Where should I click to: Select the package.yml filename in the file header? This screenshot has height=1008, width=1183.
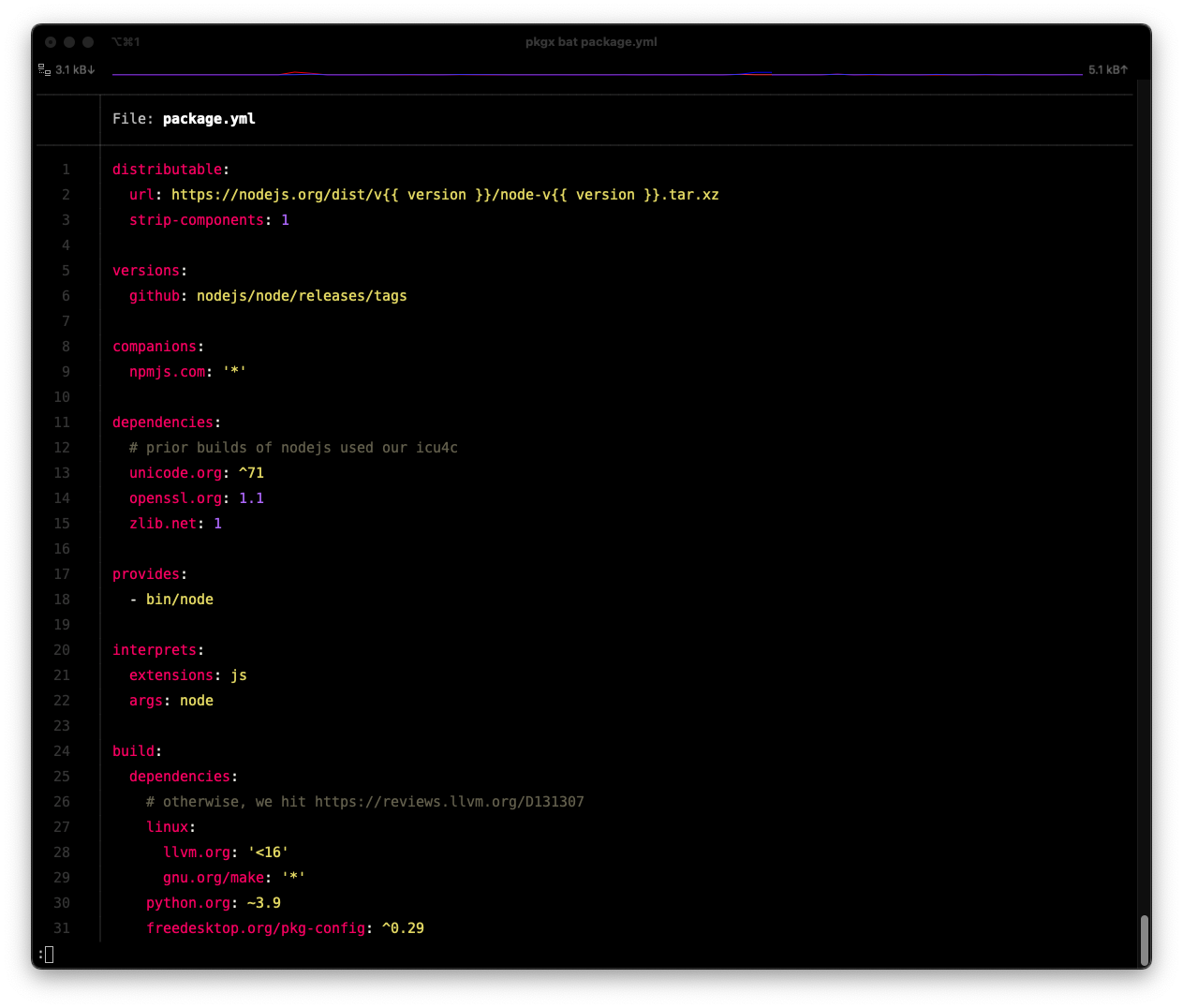point(208,119)
